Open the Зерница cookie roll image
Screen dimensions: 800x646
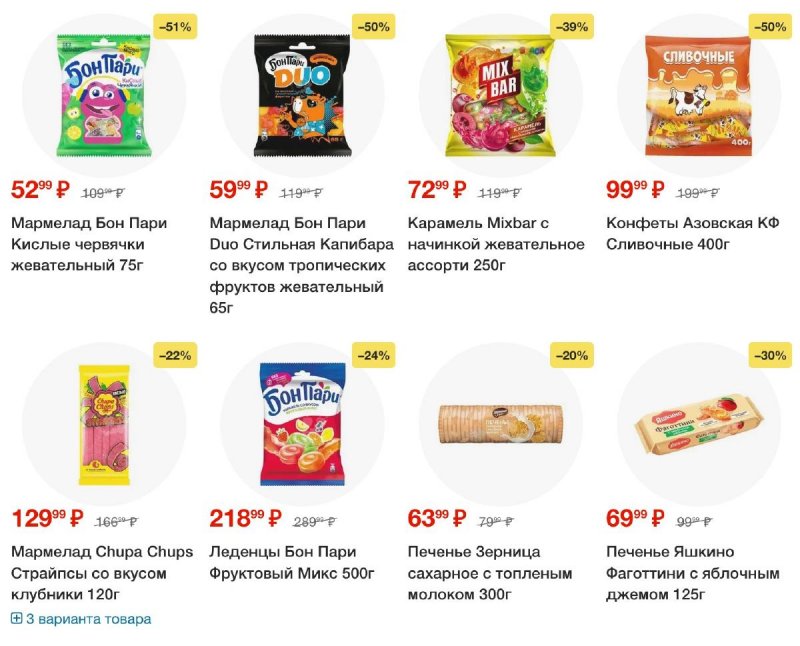coord(501,424)
